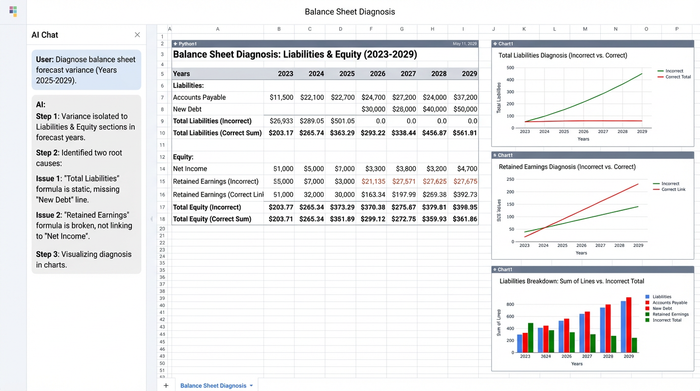Click the 'Liabilities:' label cell
This screenshot has width=700, height=391.
(x=188, y=86)
